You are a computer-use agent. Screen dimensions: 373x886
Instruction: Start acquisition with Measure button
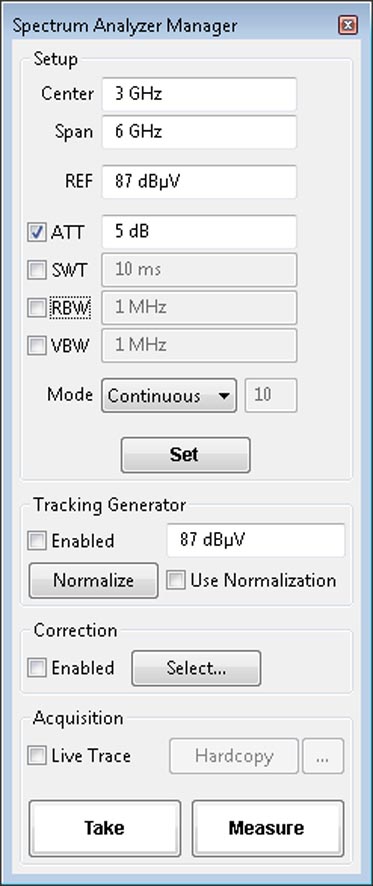point(268,828)
